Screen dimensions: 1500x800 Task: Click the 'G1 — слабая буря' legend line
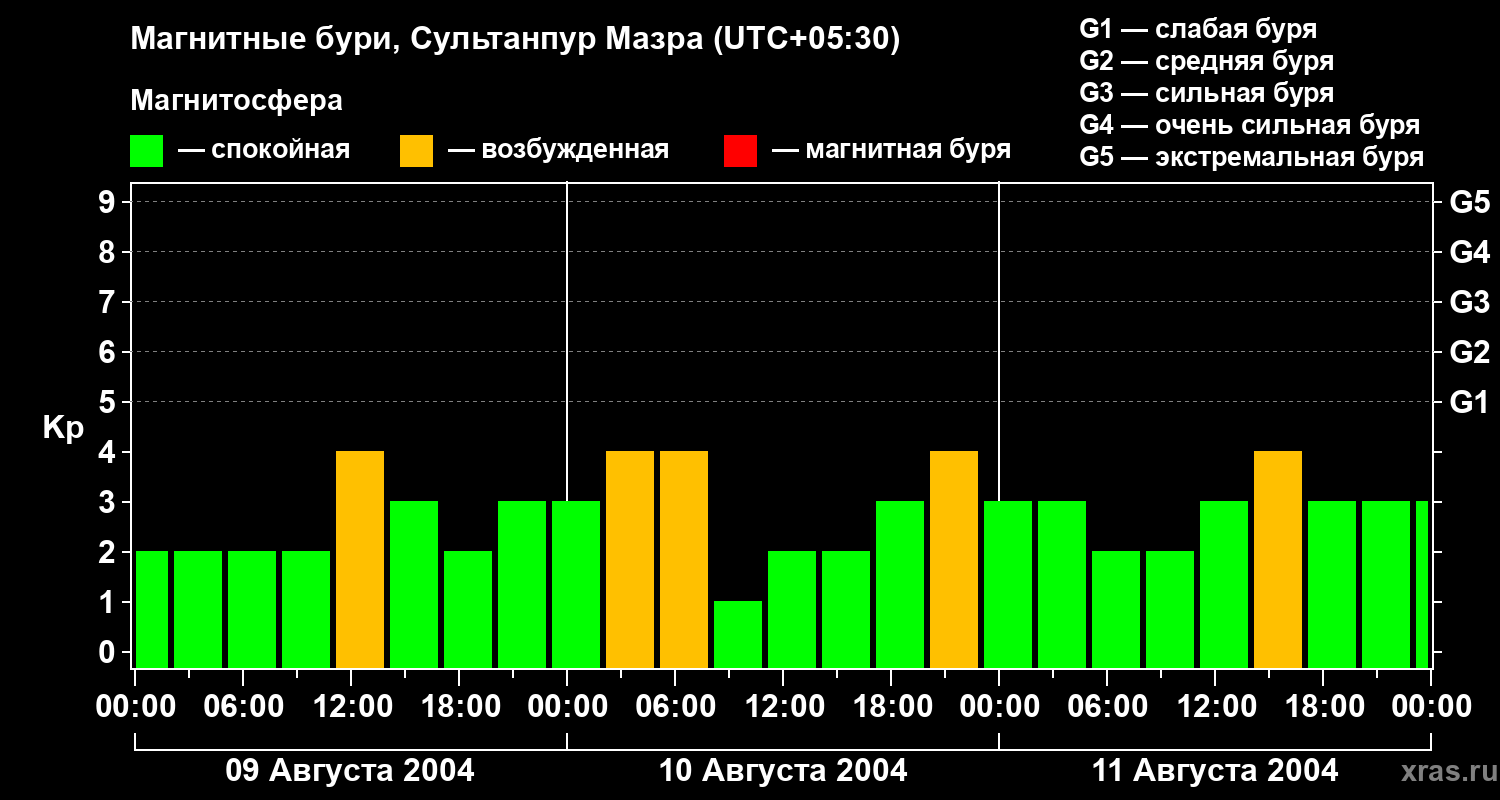tap(1198, 29)
